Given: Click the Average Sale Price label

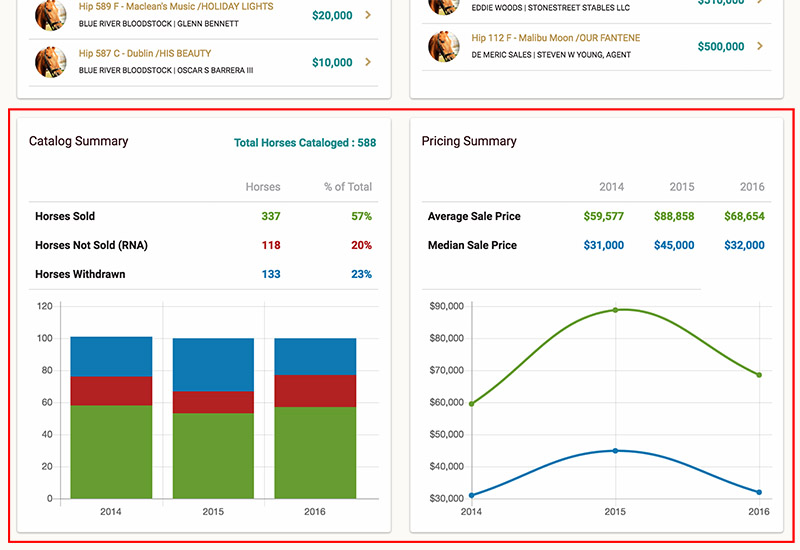Looking at the screenshot, I should point(474,216).
